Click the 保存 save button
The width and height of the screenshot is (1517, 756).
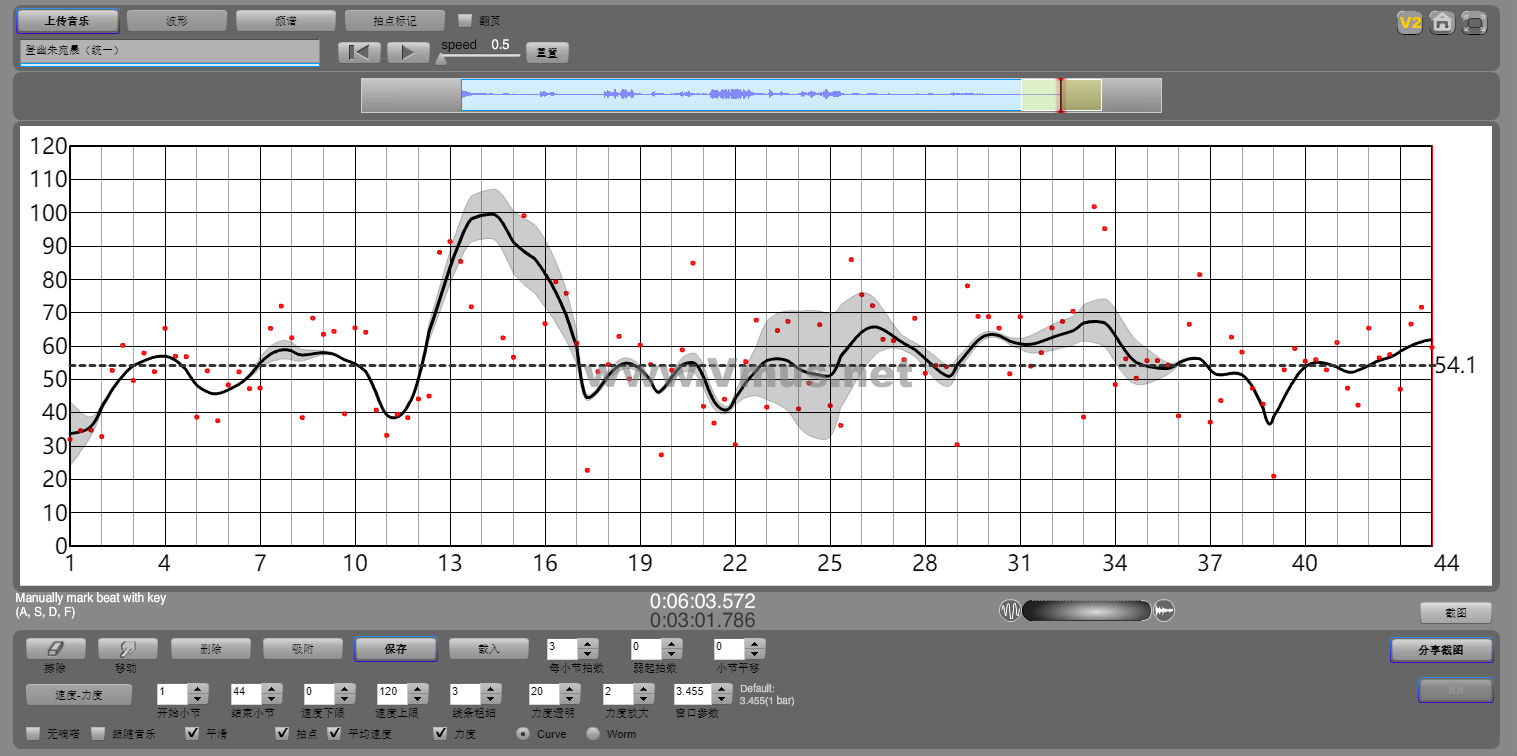tap(396, 649)
